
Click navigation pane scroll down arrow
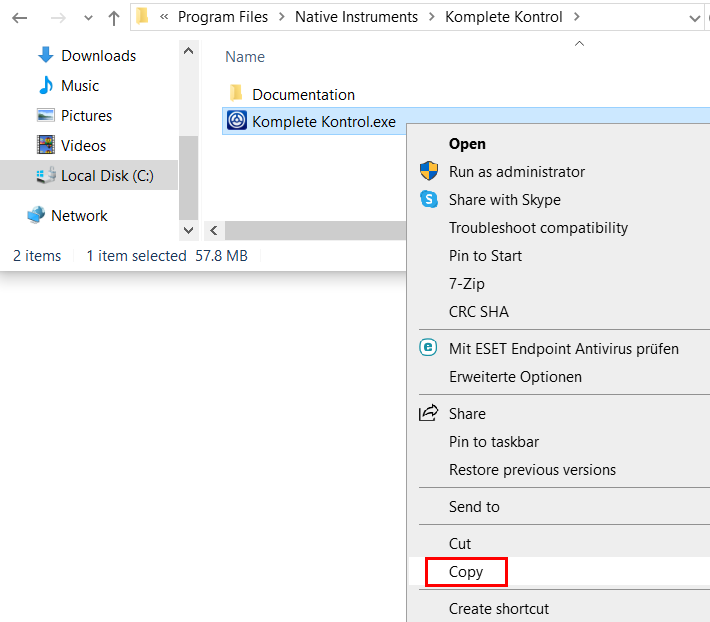click(x=189, y=230)
